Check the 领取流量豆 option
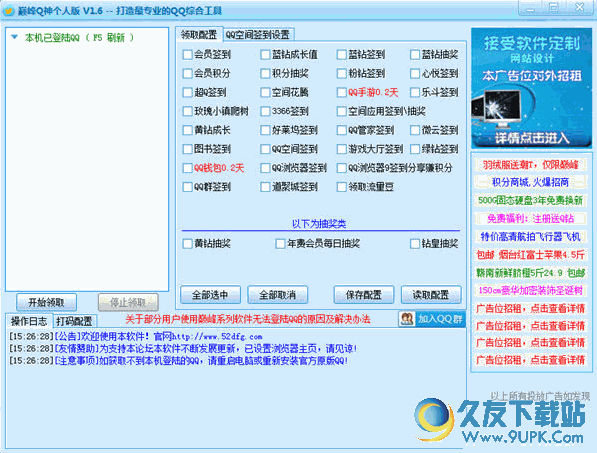Image resolution: width=597 pixels, height=453 pixels. 342,187
